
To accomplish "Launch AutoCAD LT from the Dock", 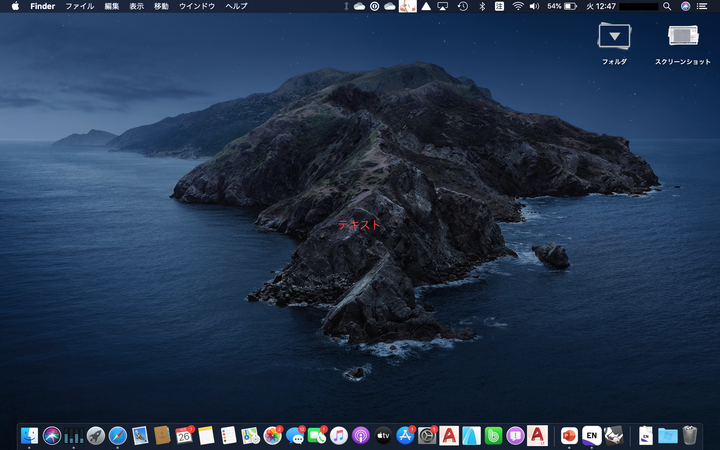I will pos(537,435).
